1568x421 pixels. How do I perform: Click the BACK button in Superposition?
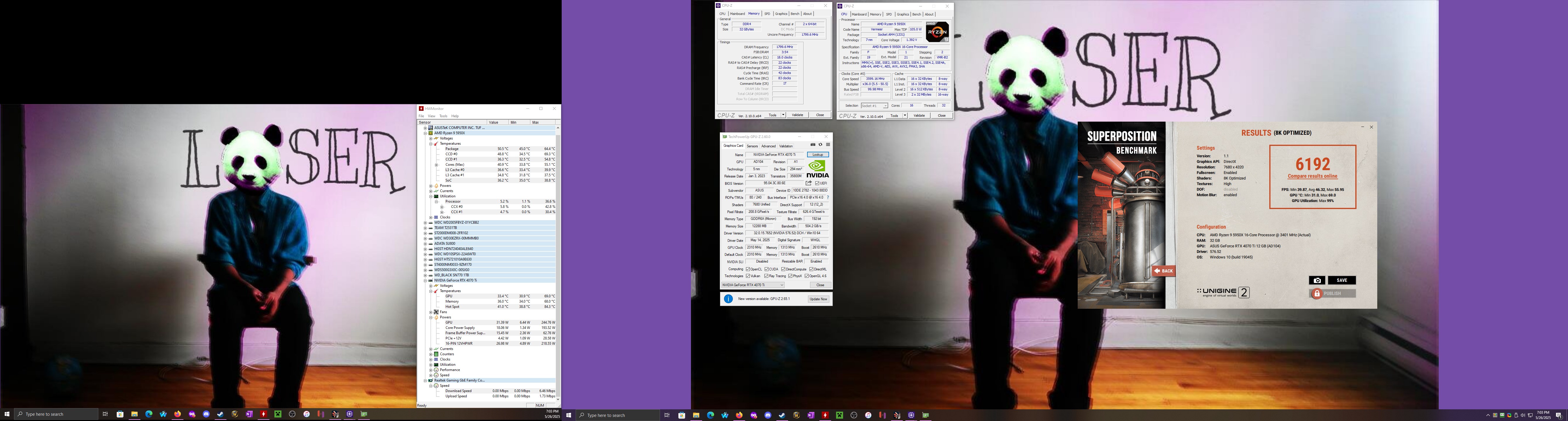tap(1163, 271)
